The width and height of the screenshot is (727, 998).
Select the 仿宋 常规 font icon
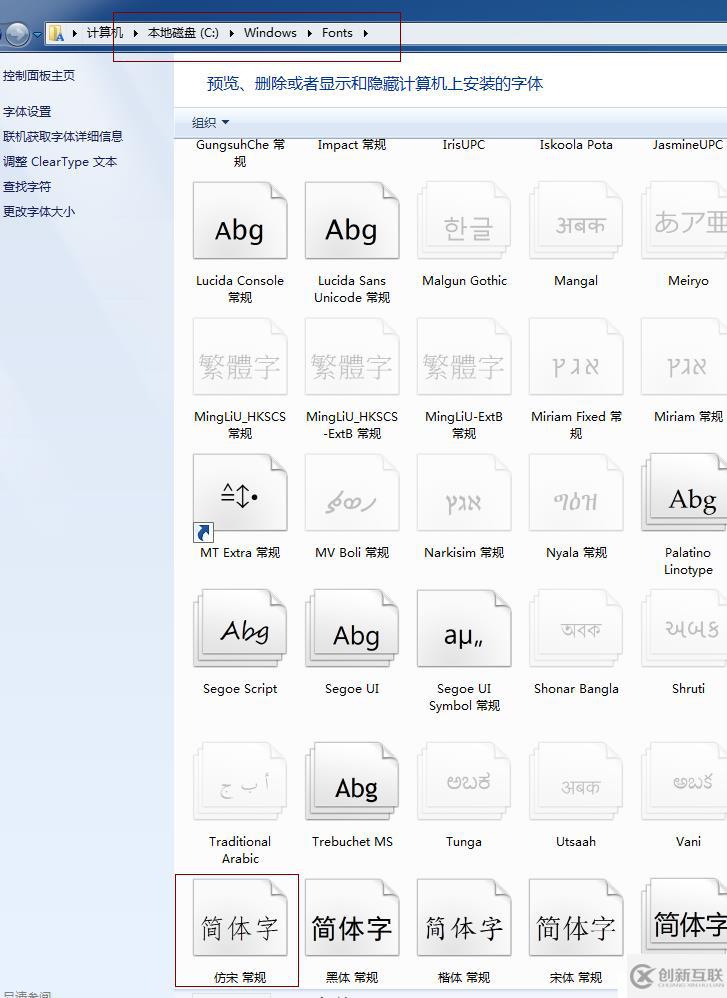point(240,918)
